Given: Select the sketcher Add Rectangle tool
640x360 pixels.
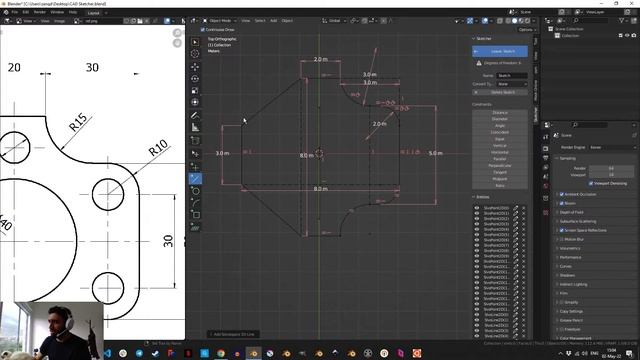Looking at the screenshot, I should coord(195,215).
